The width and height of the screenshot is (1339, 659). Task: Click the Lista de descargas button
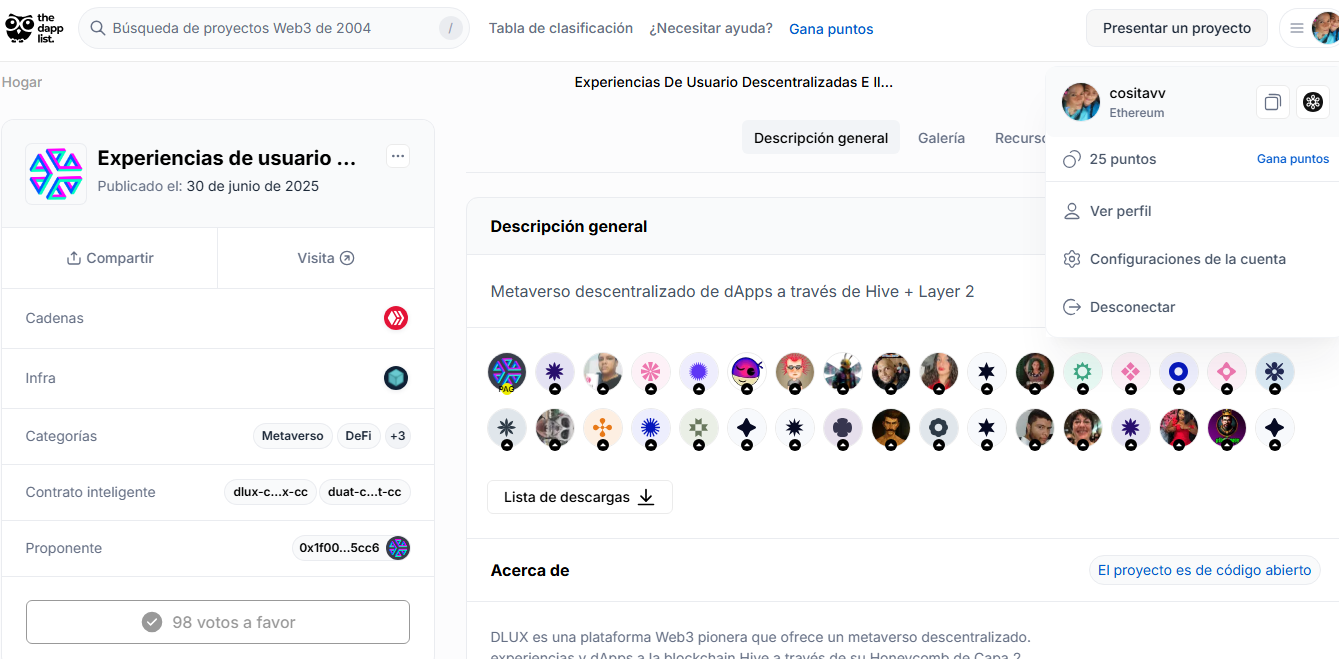click(580, 497)
